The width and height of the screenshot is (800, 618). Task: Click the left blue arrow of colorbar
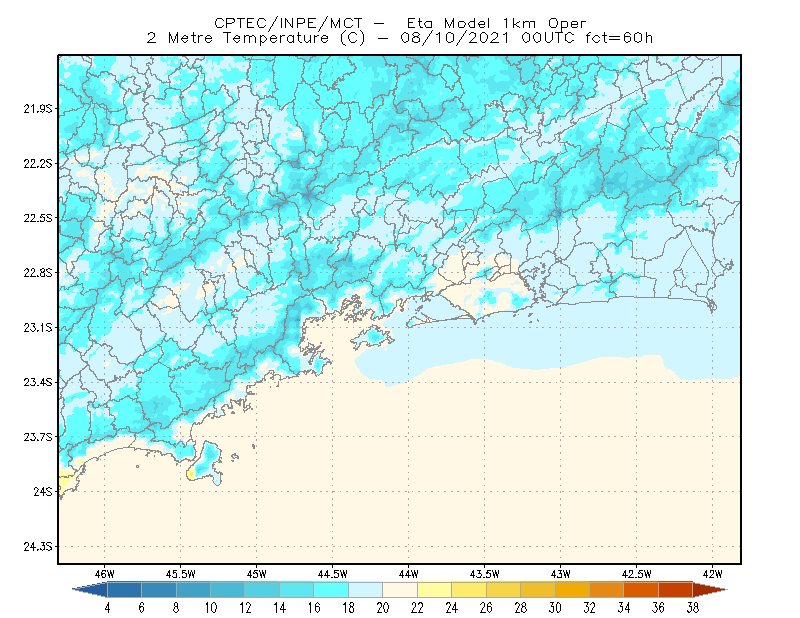(x=90, y=589)
